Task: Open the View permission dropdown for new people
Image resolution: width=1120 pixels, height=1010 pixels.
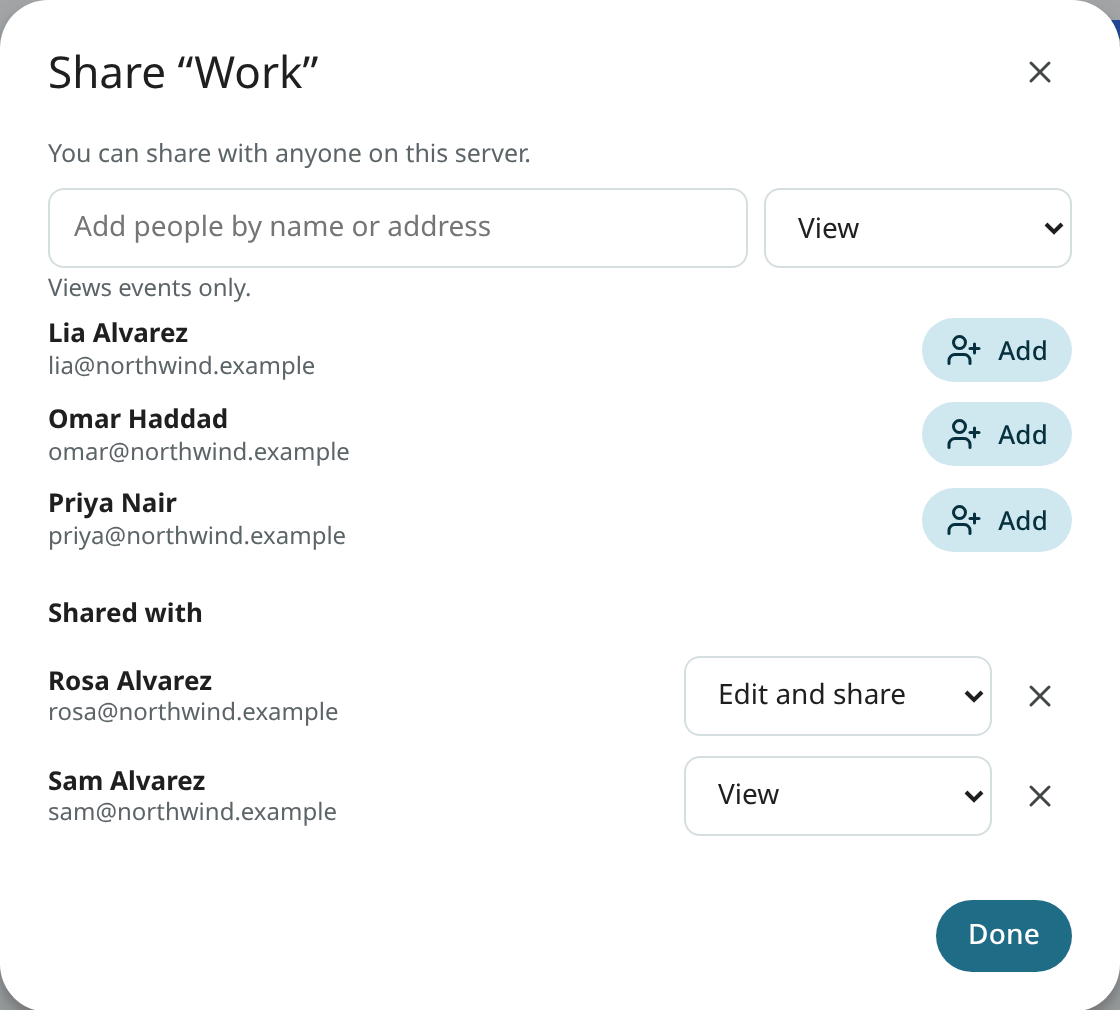Action: click(917, 228)
